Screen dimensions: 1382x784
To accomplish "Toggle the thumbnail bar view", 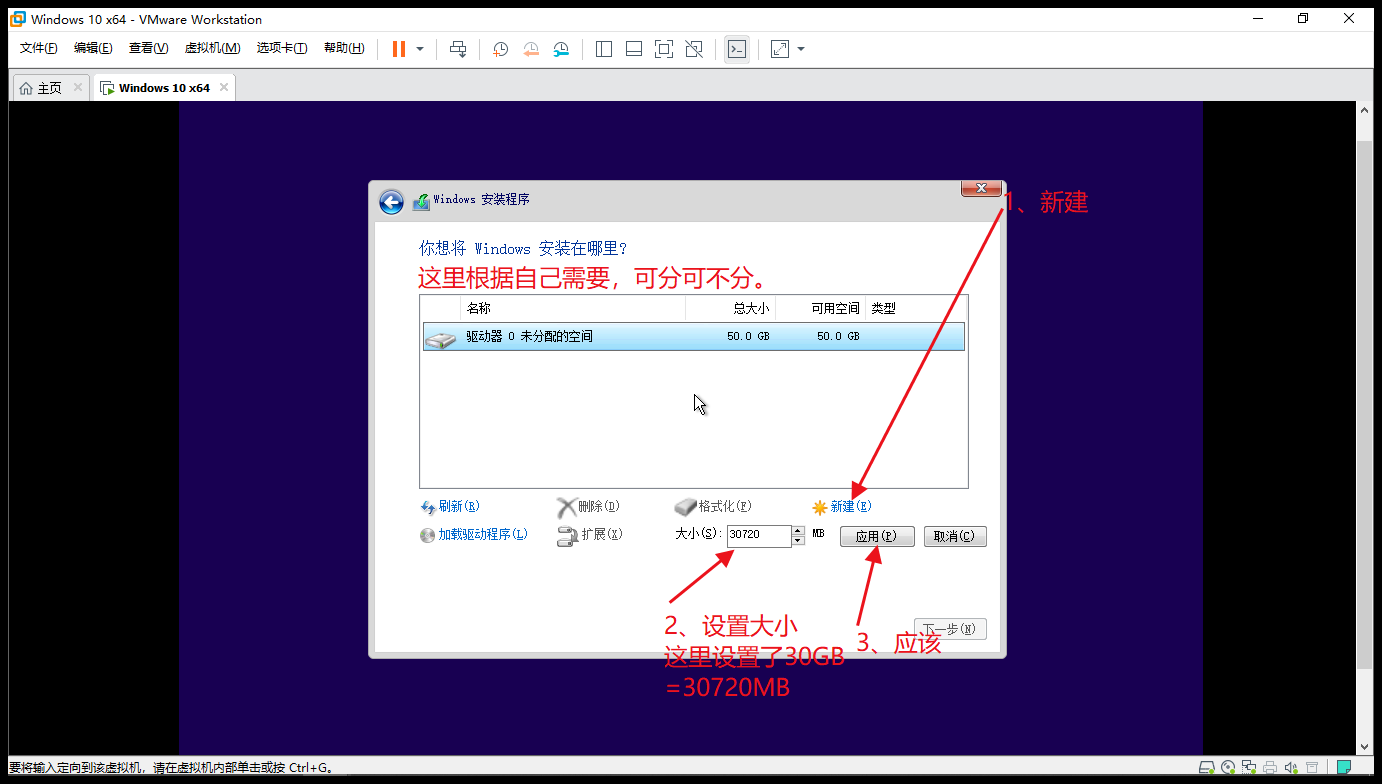I will [x=634, y=49].
